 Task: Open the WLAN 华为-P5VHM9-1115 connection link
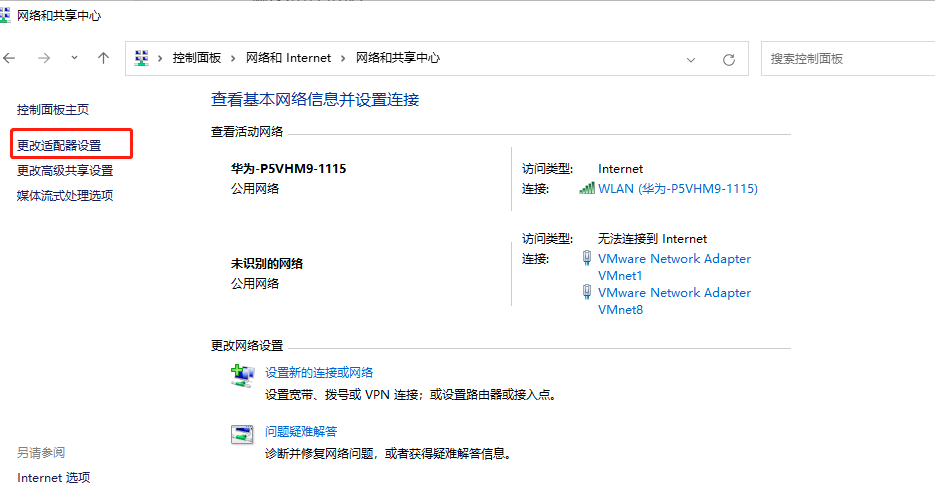(x=677, y=189)
